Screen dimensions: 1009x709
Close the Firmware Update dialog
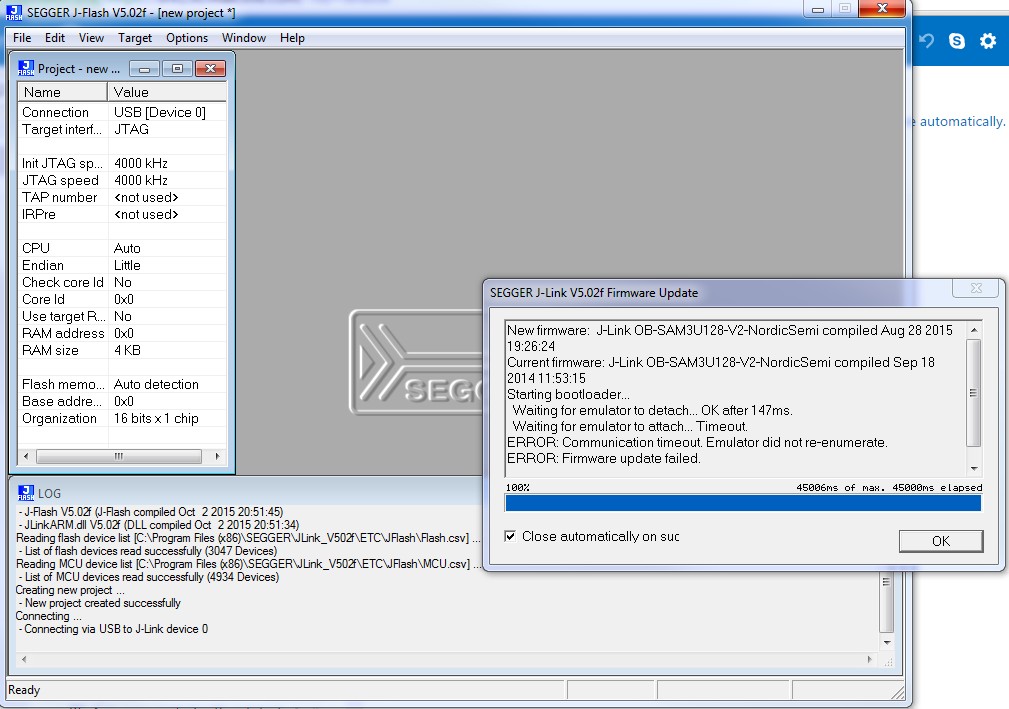(x=976, y=288)
